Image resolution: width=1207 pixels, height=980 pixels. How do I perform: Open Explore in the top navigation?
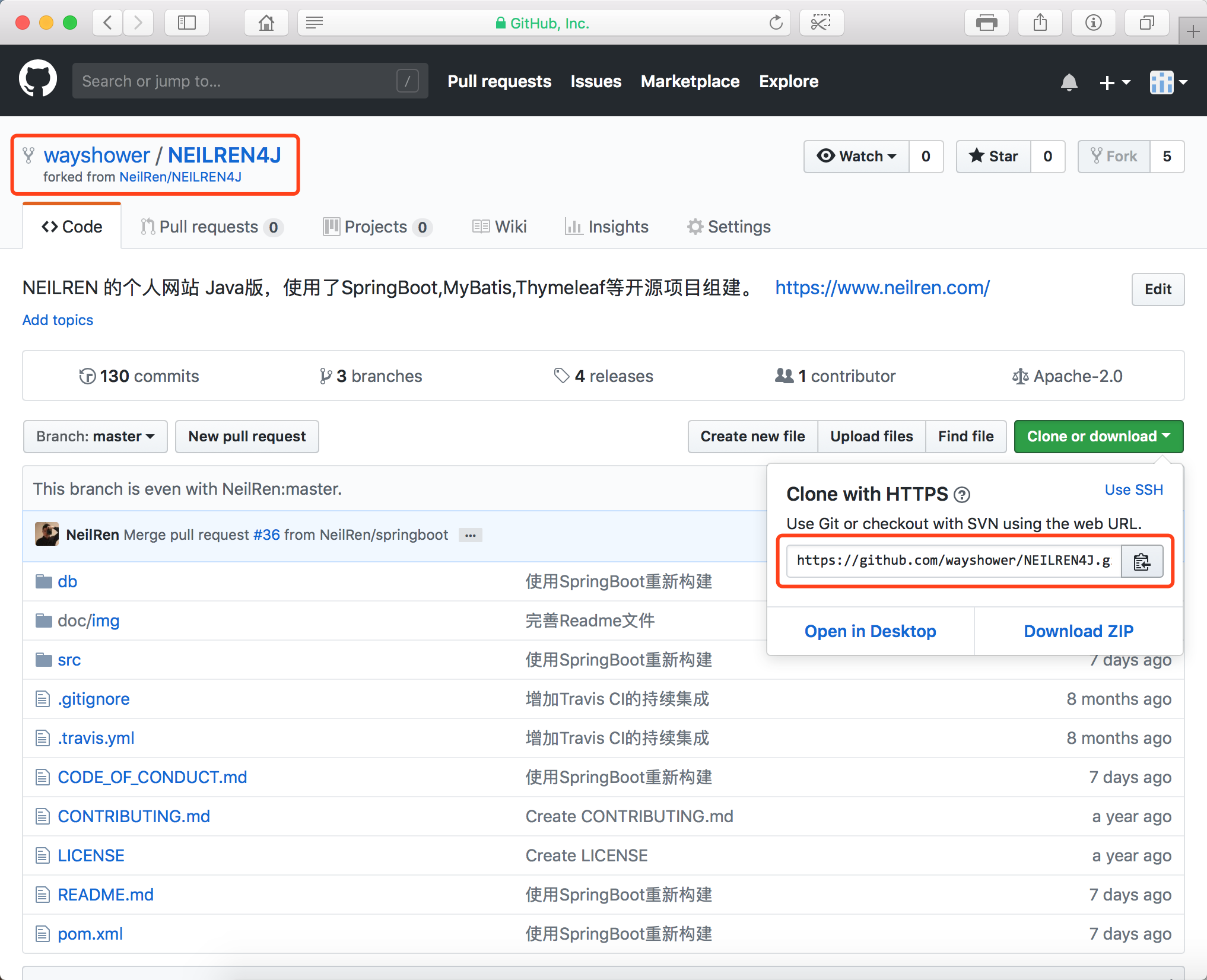[789, 81]
